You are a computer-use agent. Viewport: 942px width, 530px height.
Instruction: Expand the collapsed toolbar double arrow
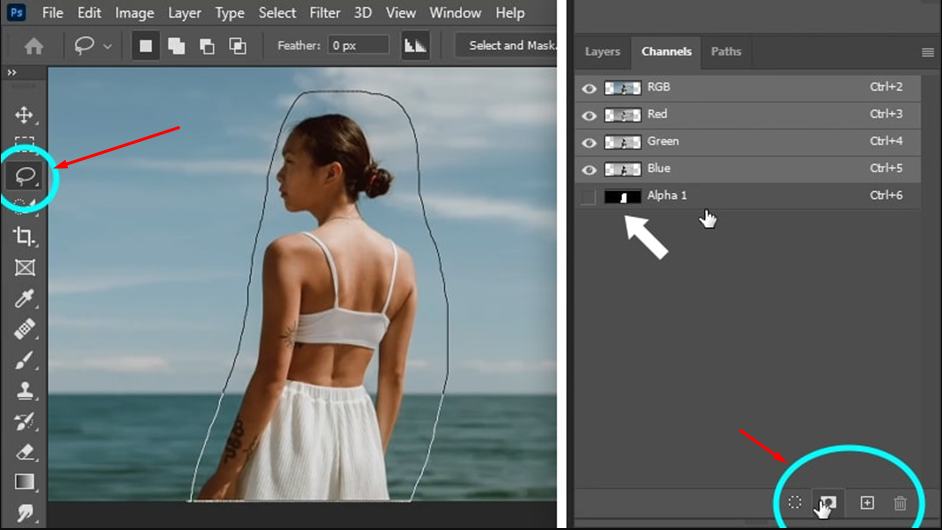[x=12, y=73]
